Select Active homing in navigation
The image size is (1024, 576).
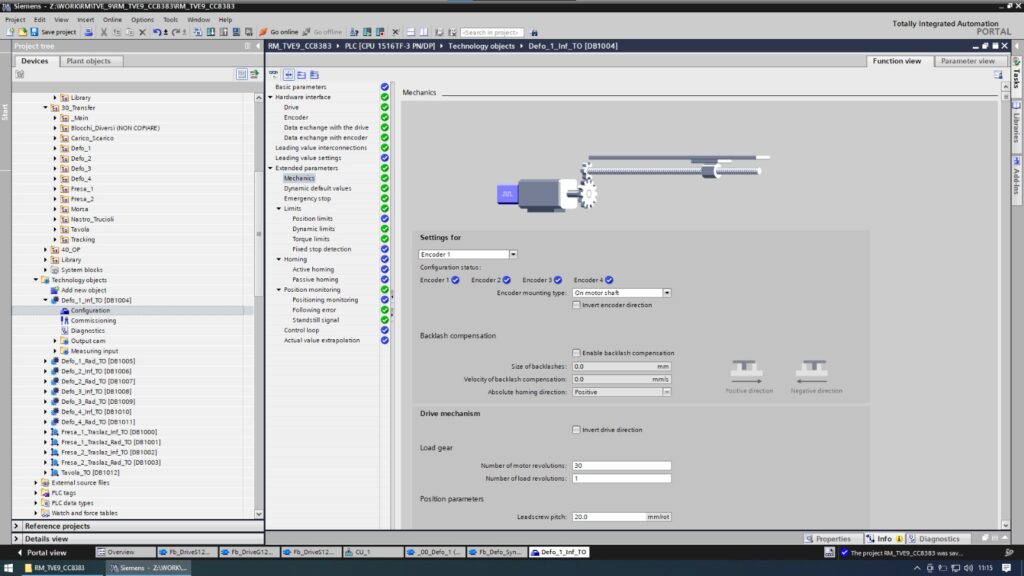(x=313, y=269)
